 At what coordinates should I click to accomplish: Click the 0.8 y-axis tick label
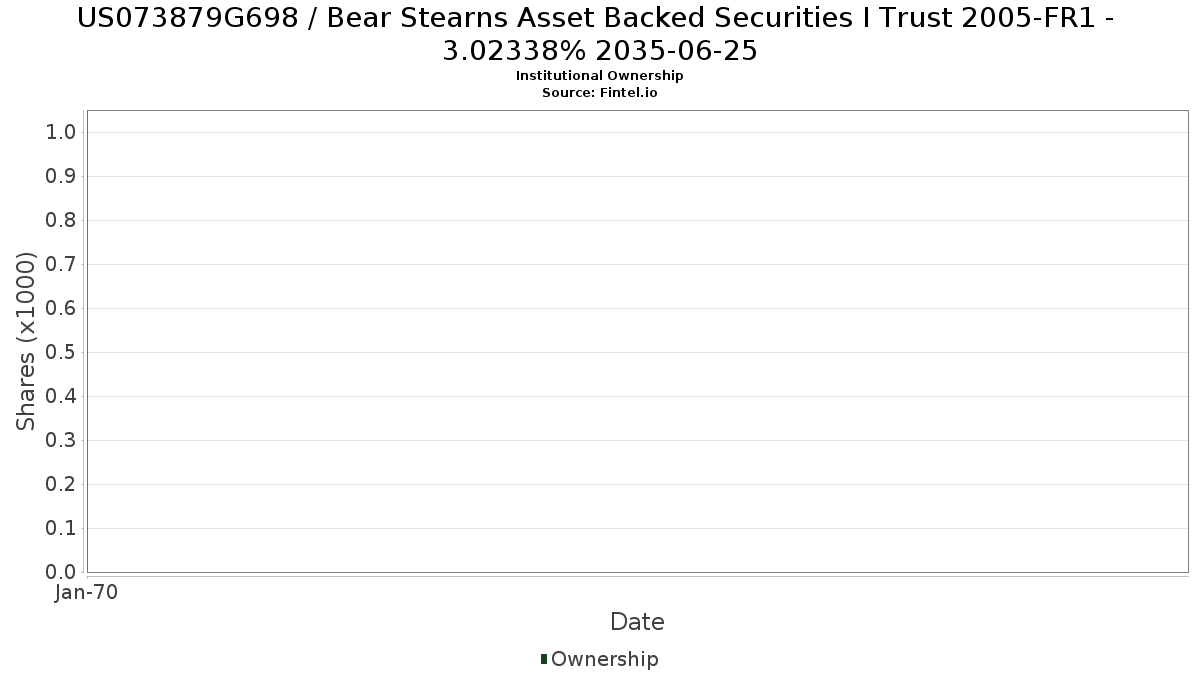click(x=62, y=220)
